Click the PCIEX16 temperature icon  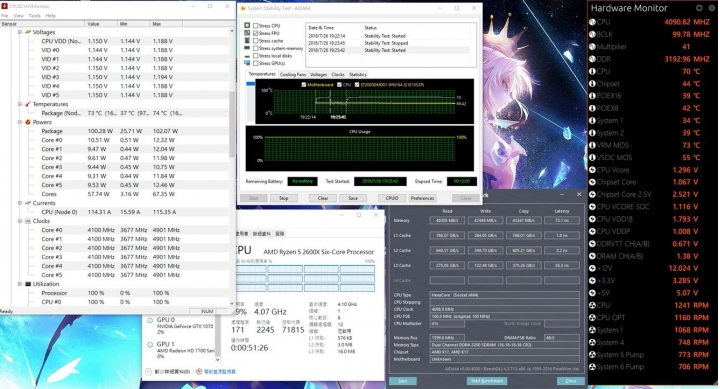pyautogui.click(x=592, y=96)
